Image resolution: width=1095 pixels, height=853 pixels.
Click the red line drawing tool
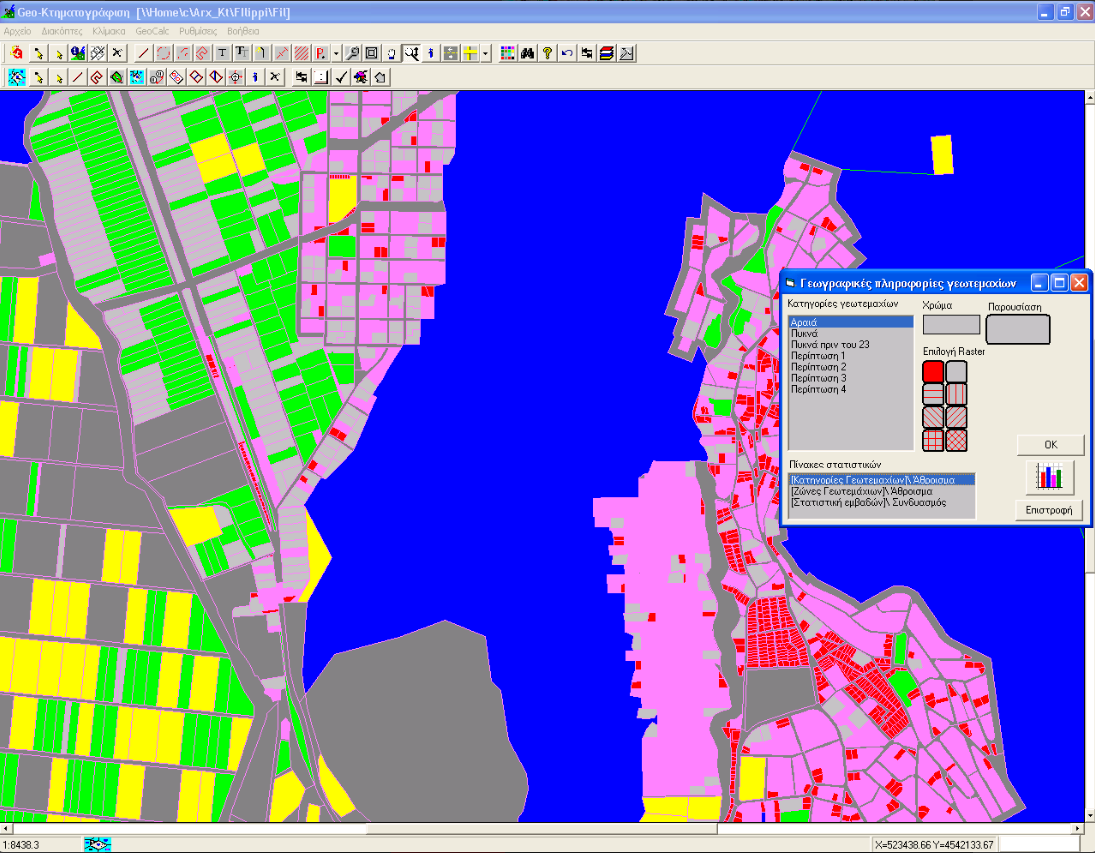click(x=143, y=53)
